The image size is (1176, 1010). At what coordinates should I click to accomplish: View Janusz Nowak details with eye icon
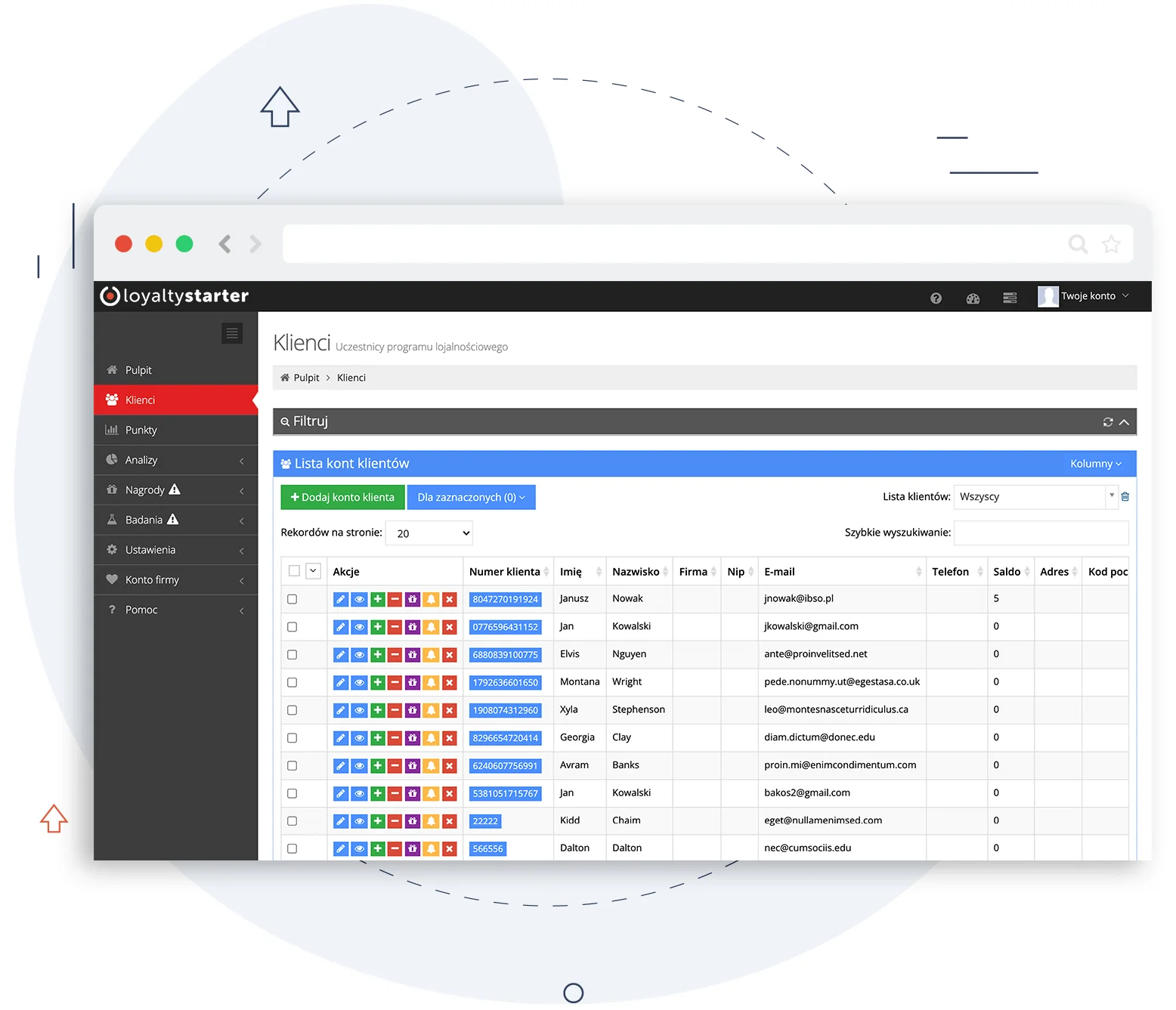coord(360,599)
